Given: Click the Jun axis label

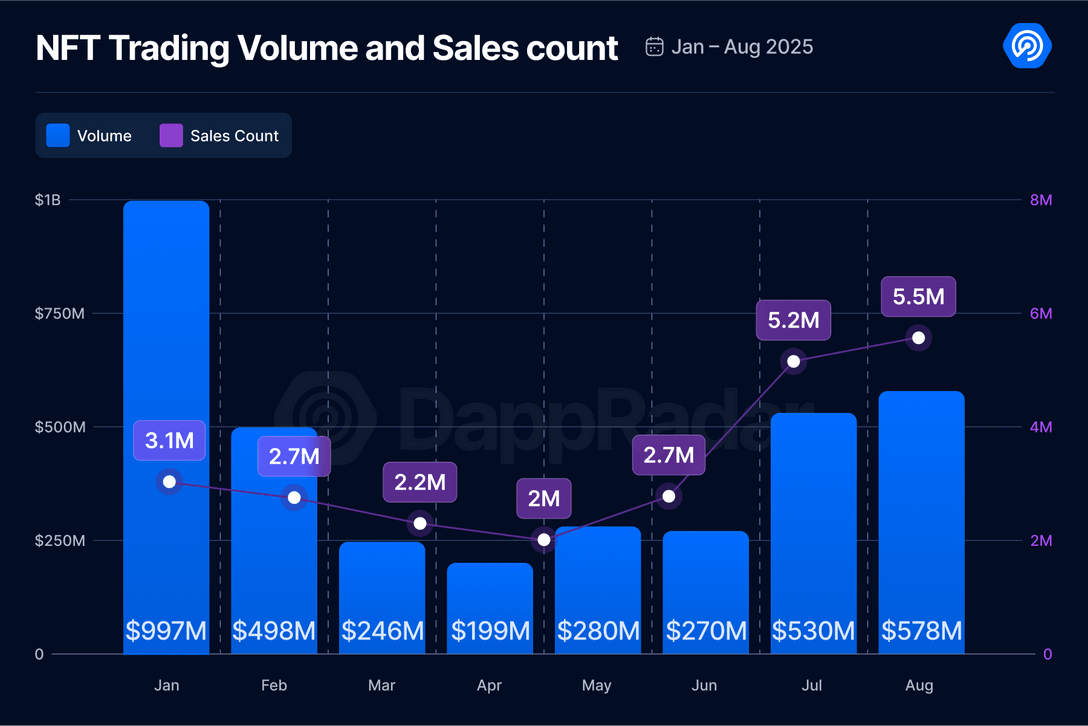Looking at the screenshot, I should (705, 686).
